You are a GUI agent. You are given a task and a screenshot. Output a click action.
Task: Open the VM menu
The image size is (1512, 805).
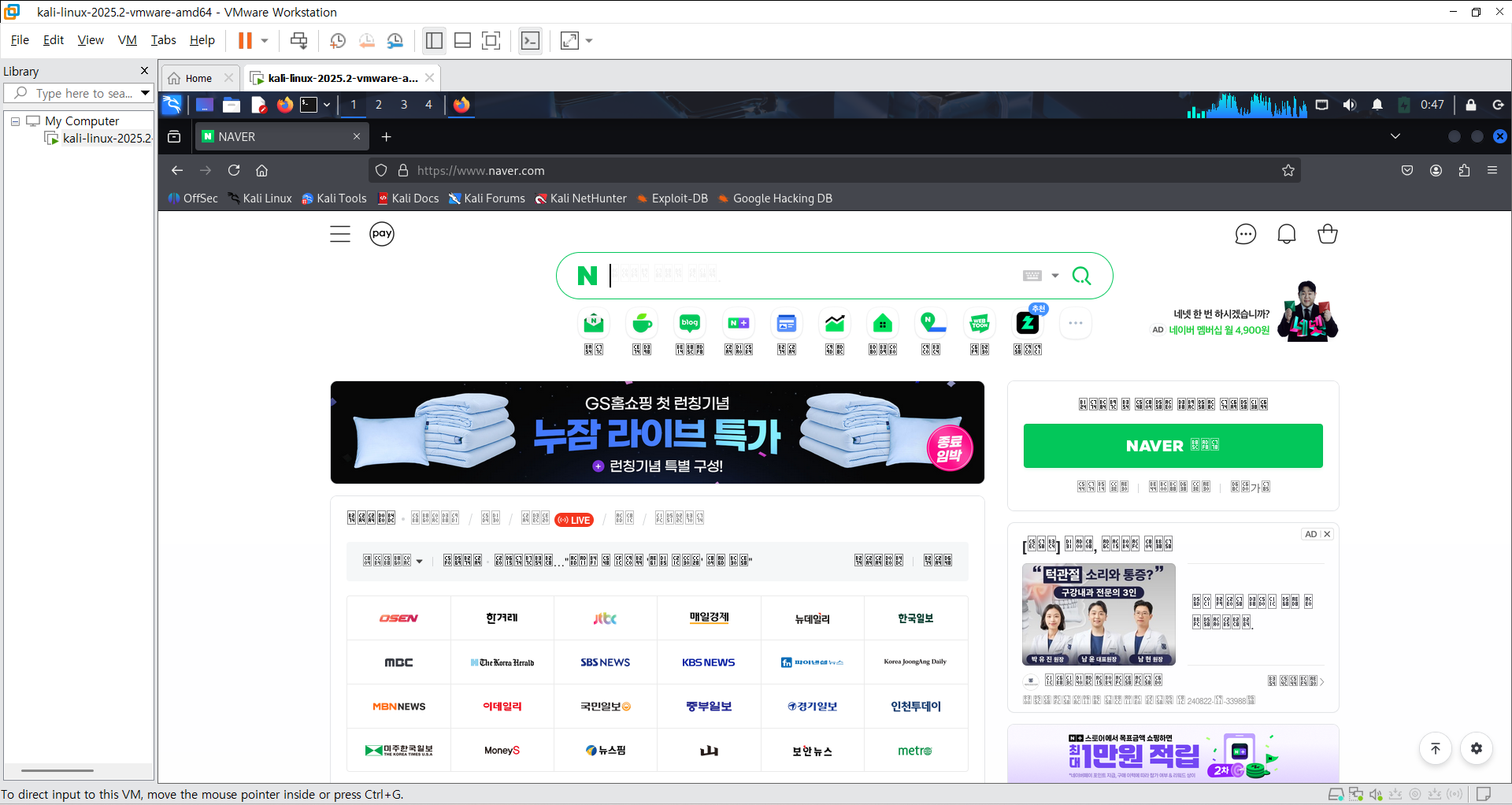pos(127,40)
